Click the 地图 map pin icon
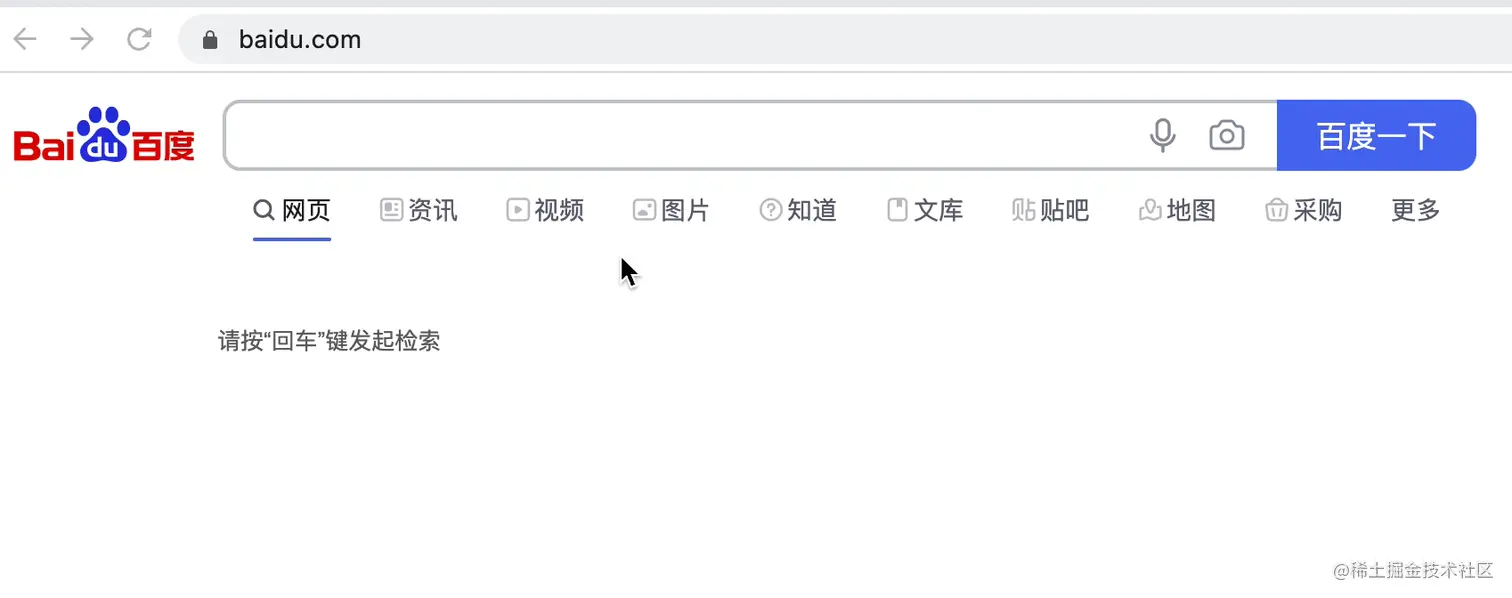The width and height of the screenshot is (1512, 598). [1150, 210]
